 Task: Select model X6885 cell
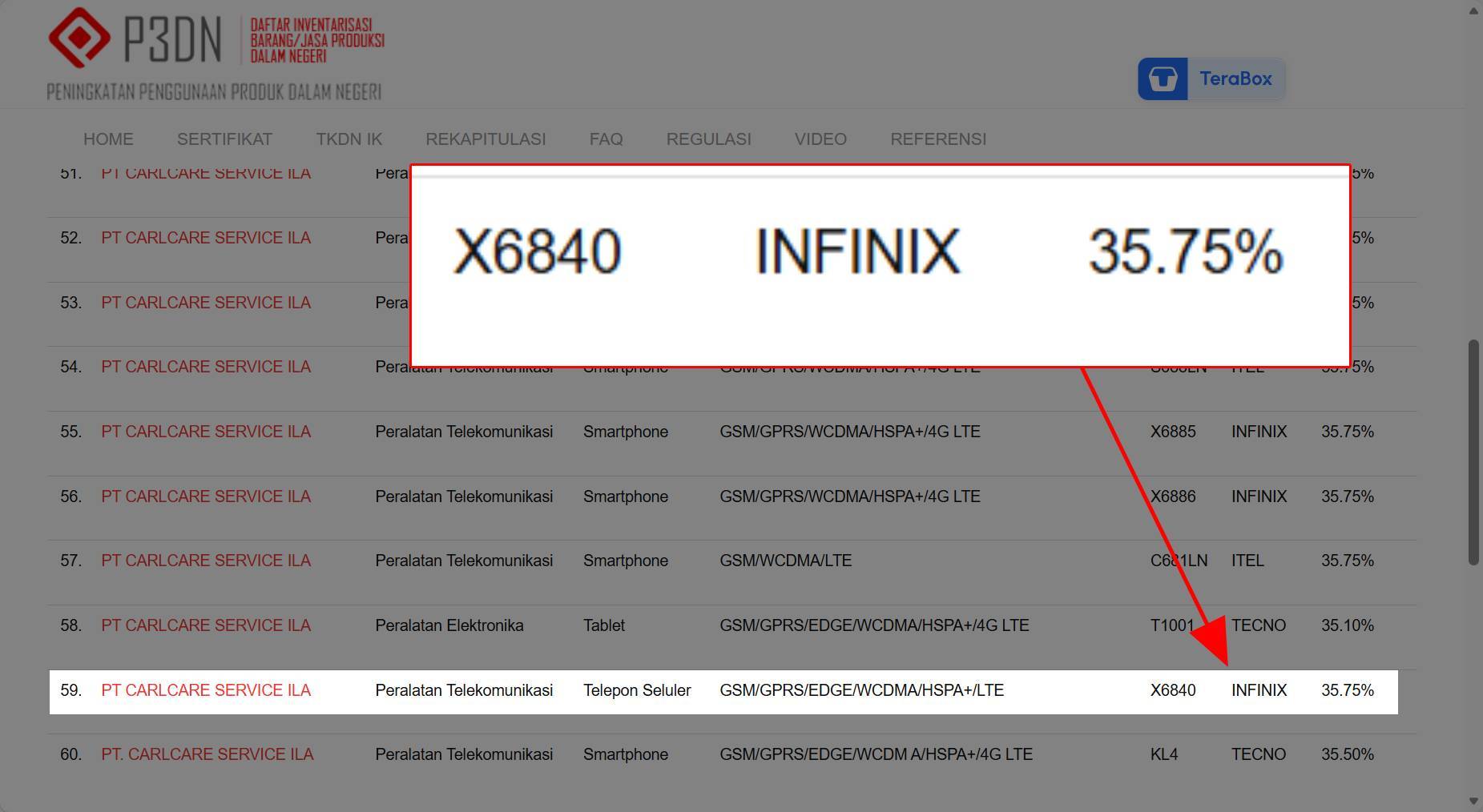pos(1173,432)
